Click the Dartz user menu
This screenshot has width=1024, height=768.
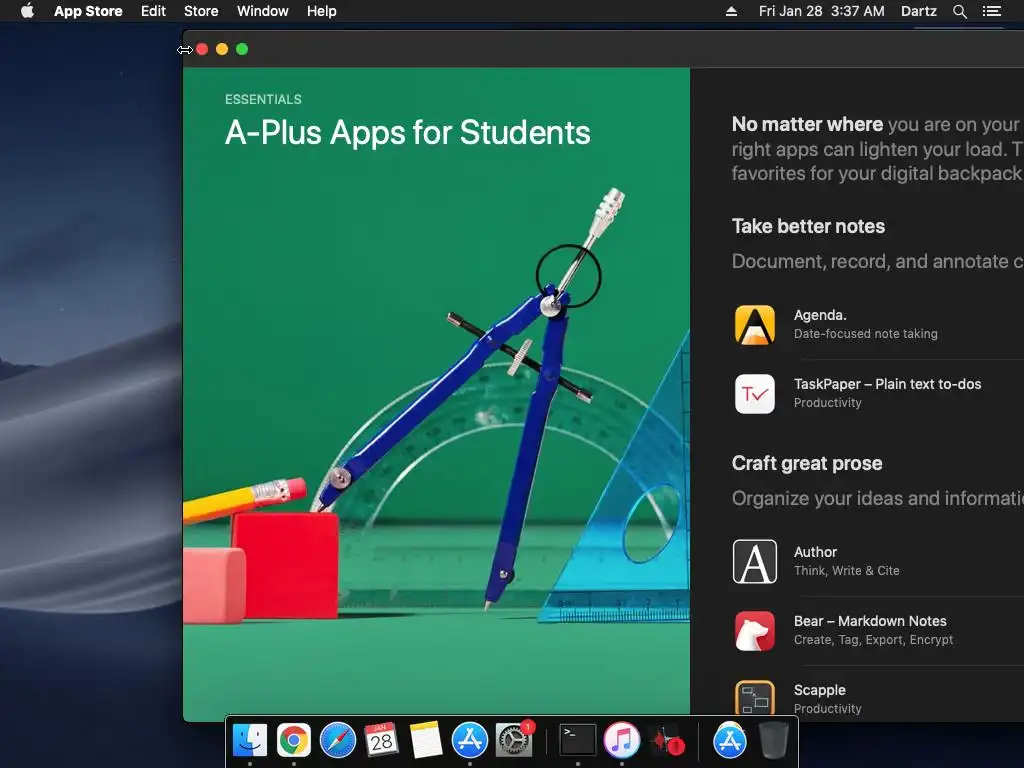pos(918,11)
